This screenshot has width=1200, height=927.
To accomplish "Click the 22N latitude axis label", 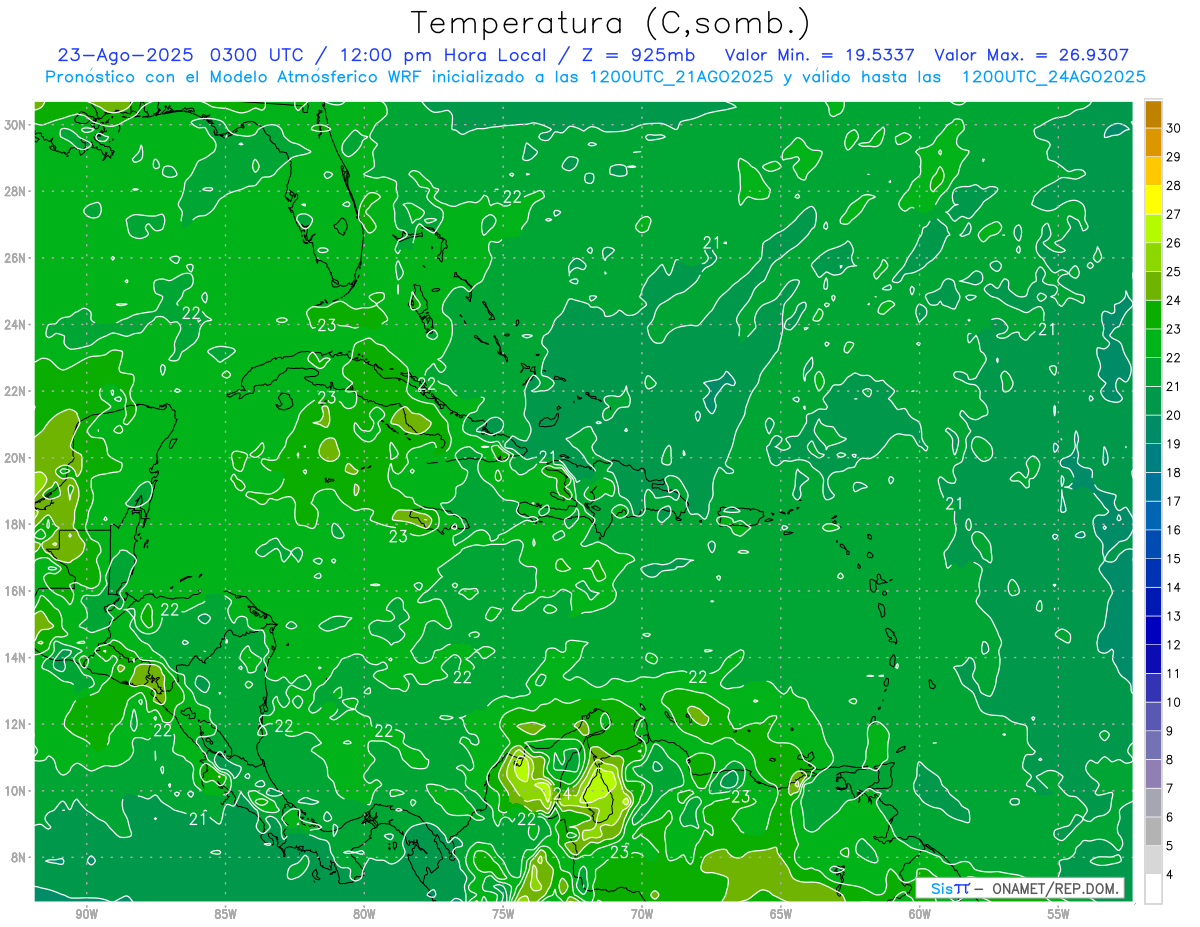I will (16, 391).
